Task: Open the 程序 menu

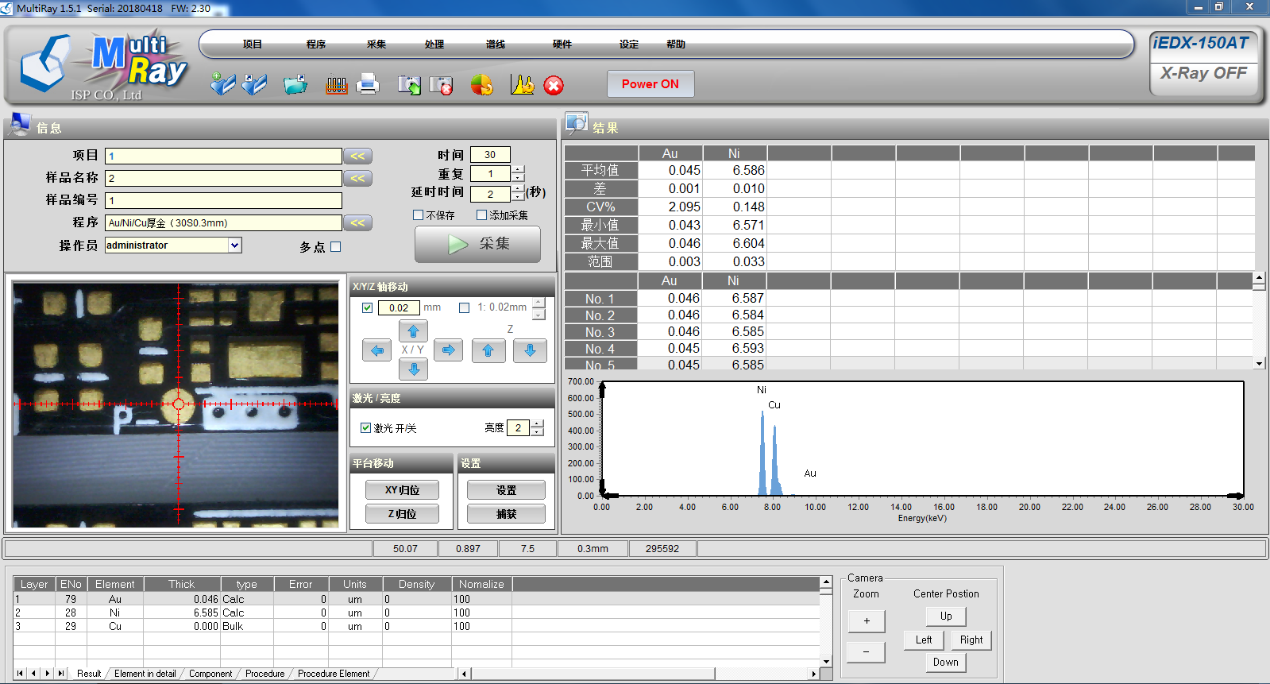Action: click(x=316, y=45)
